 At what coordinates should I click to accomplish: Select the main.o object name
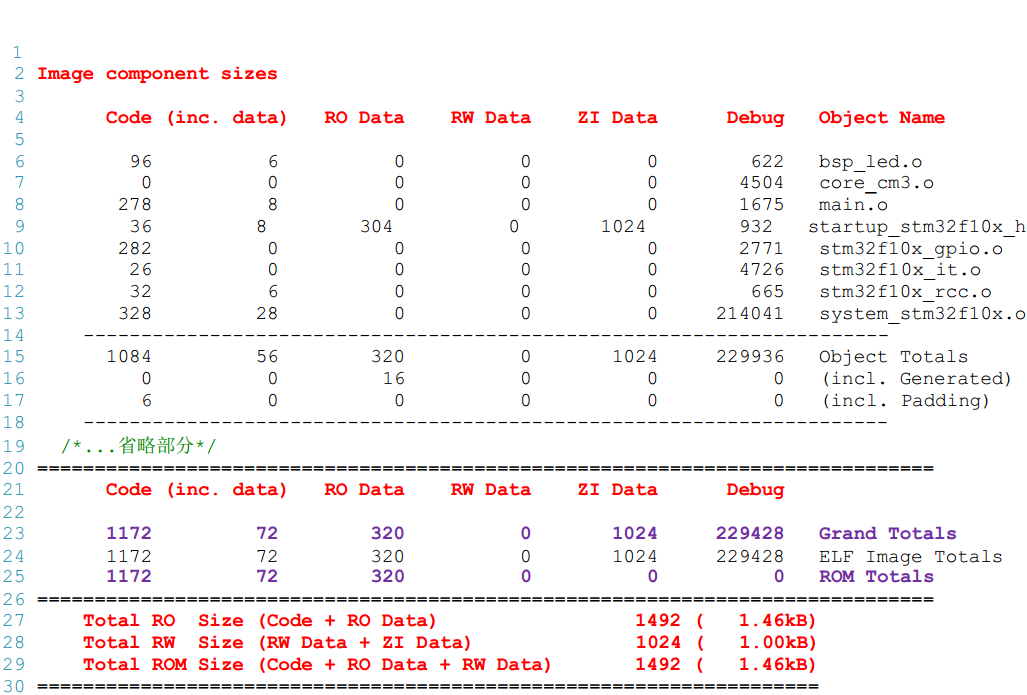[853, 205]
